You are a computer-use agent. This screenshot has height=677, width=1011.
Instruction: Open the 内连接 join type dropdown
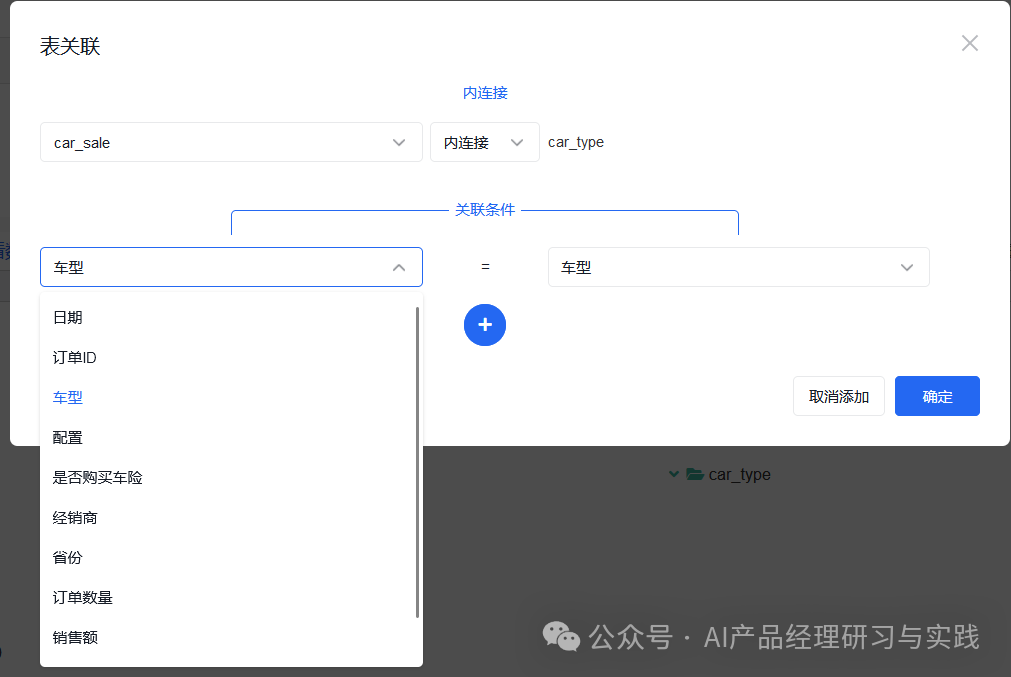click(484, 142)
